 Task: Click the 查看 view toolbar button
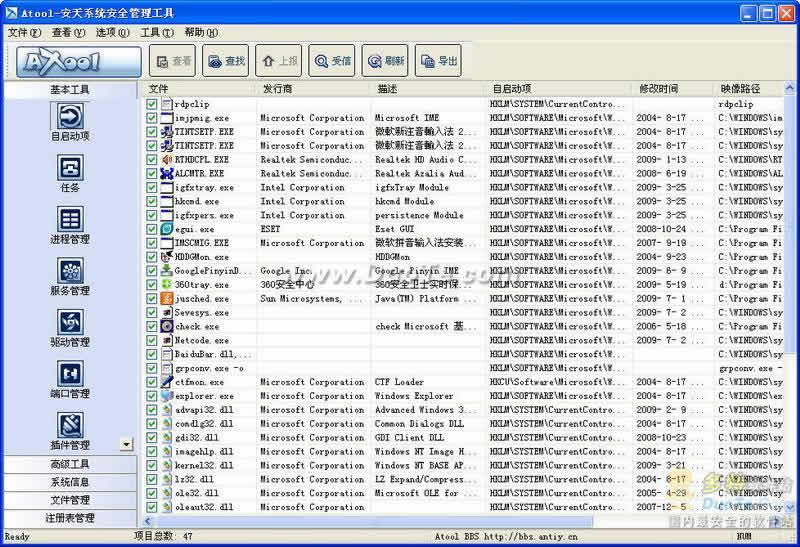point(172,61)
